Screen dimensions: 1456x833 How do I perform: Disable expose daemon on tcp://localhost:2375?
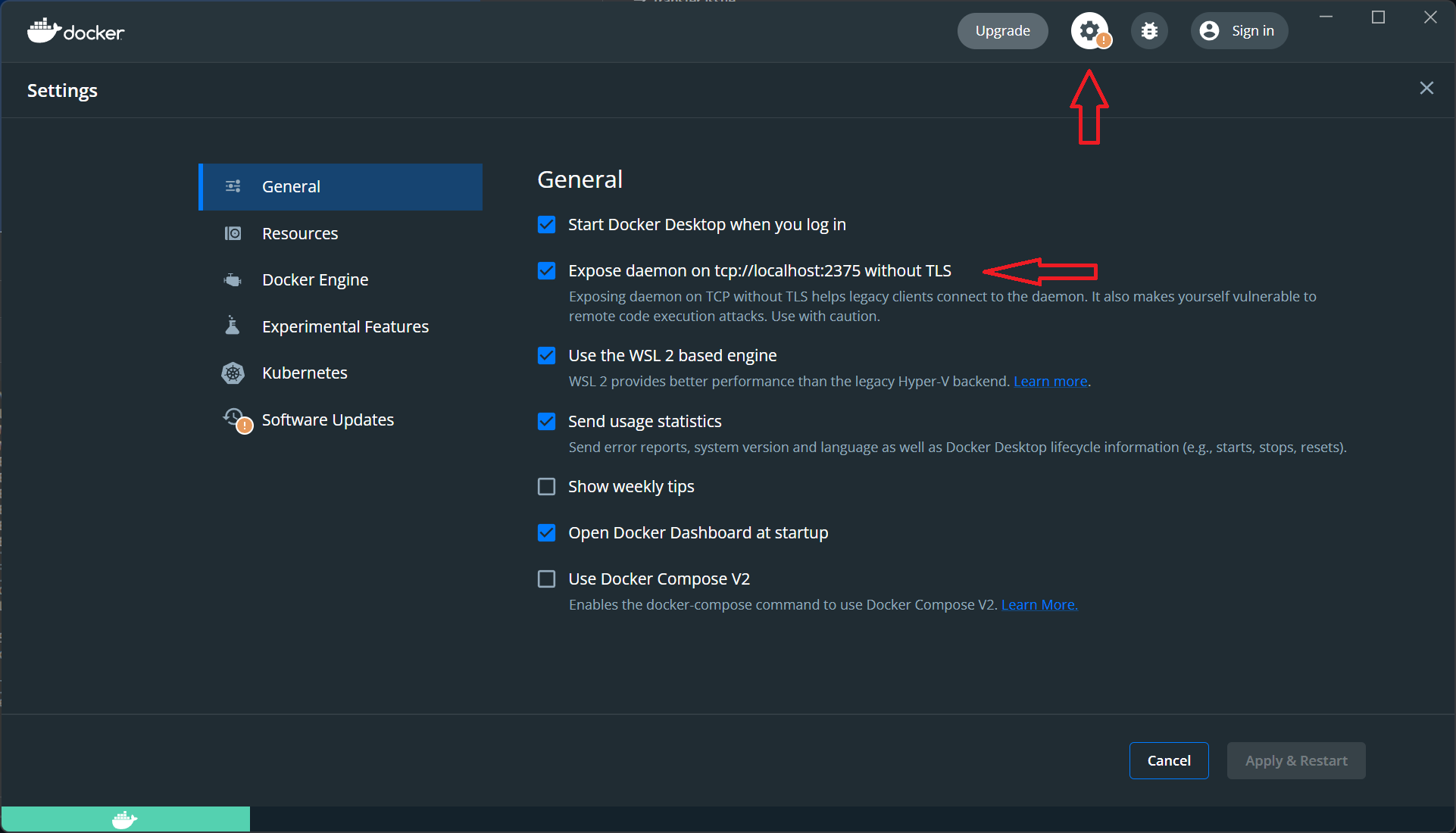(546, 270)
